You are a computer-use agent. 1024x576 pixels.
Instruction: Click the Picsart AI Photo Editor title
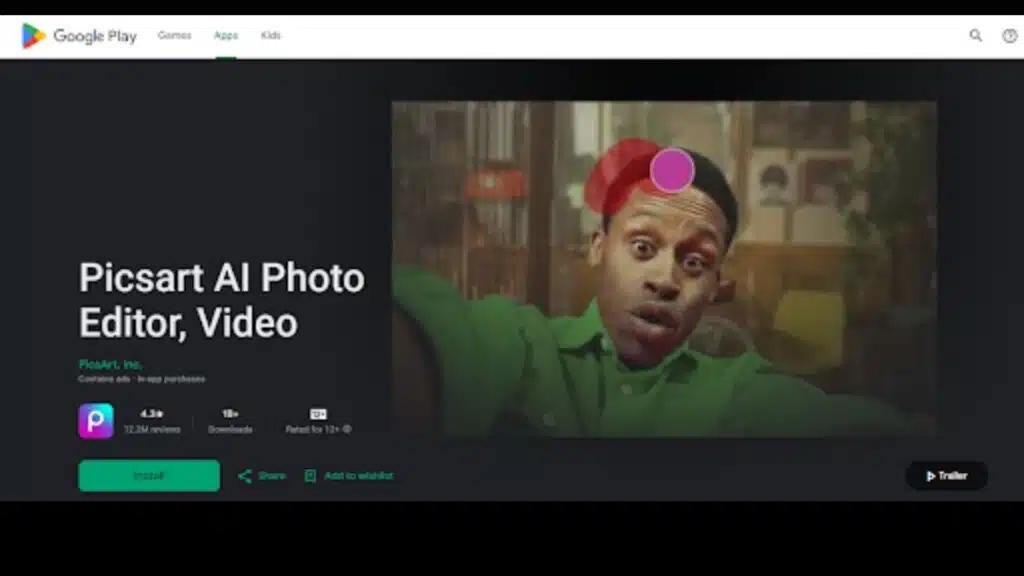221,300
